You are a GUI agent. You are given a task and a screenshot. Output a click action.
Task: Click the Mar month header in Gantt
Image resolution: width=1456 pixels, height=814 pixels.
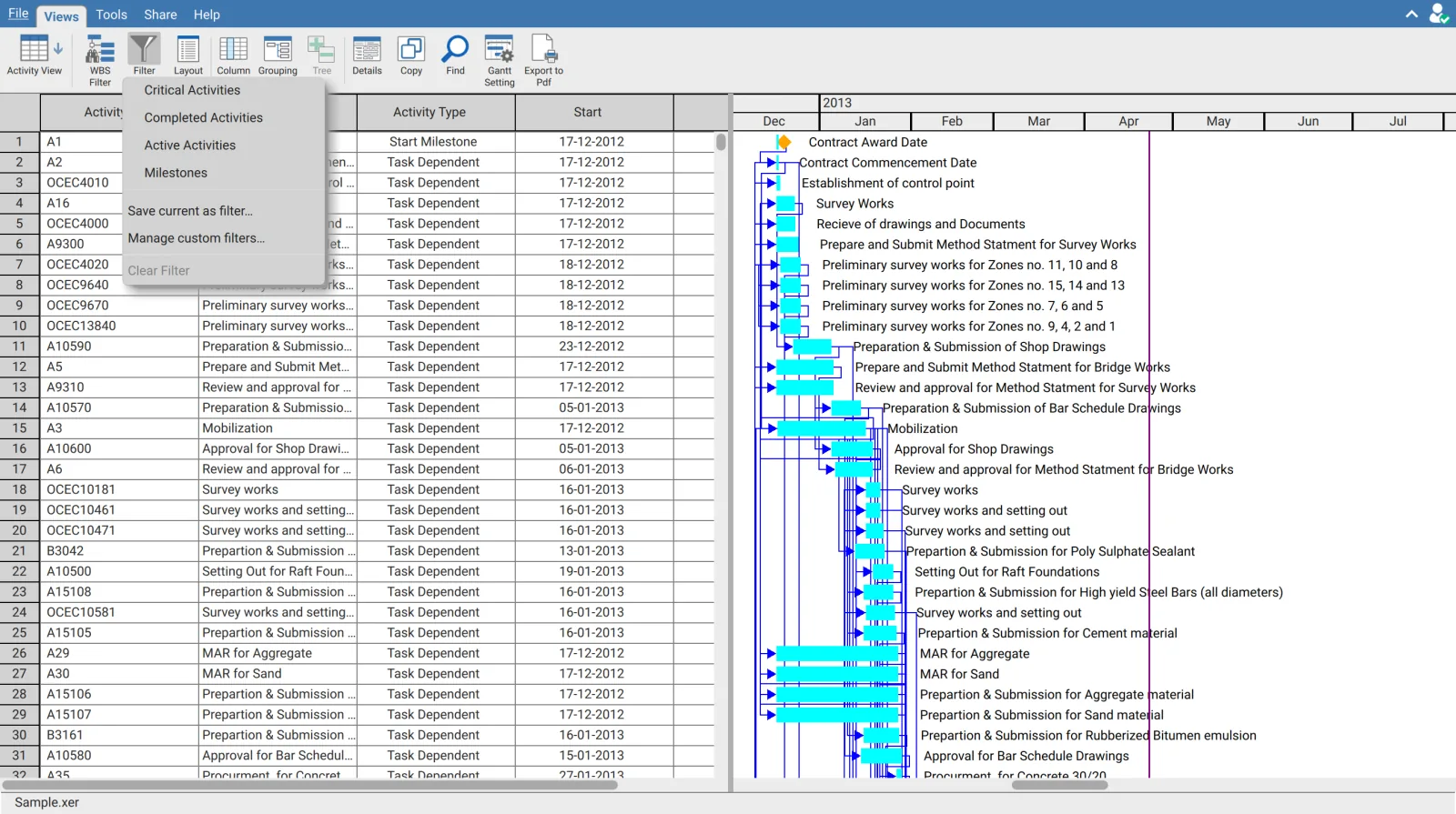pos(1038,121)
